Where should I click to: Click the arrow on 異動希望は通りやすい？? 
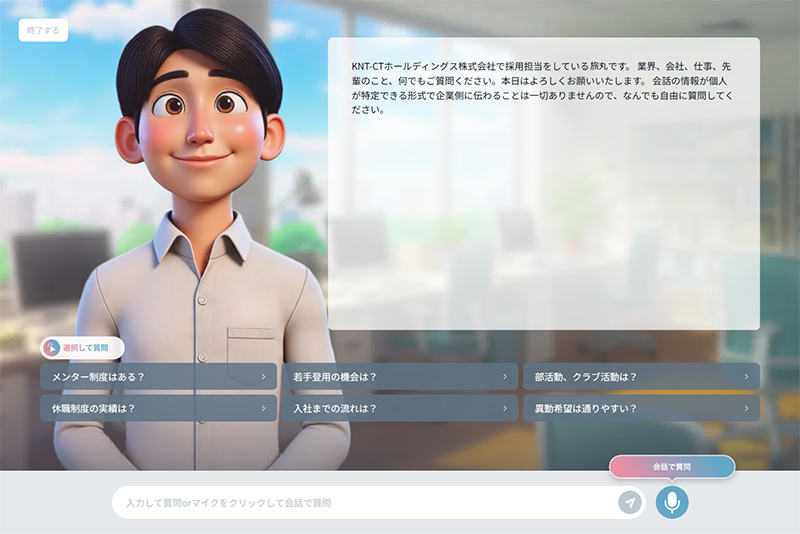pos(746,408)
